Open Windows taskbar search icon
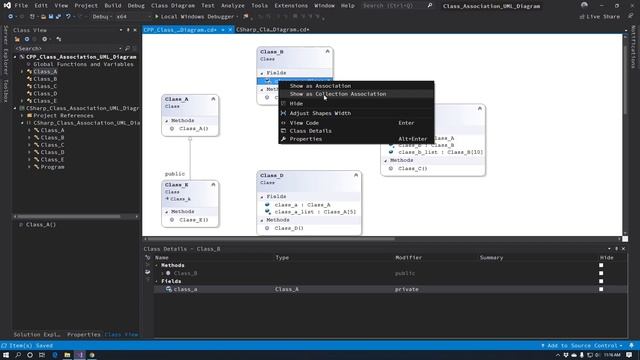Image resolution: width=640 pixels, height=360 pixels. (18, 355)
